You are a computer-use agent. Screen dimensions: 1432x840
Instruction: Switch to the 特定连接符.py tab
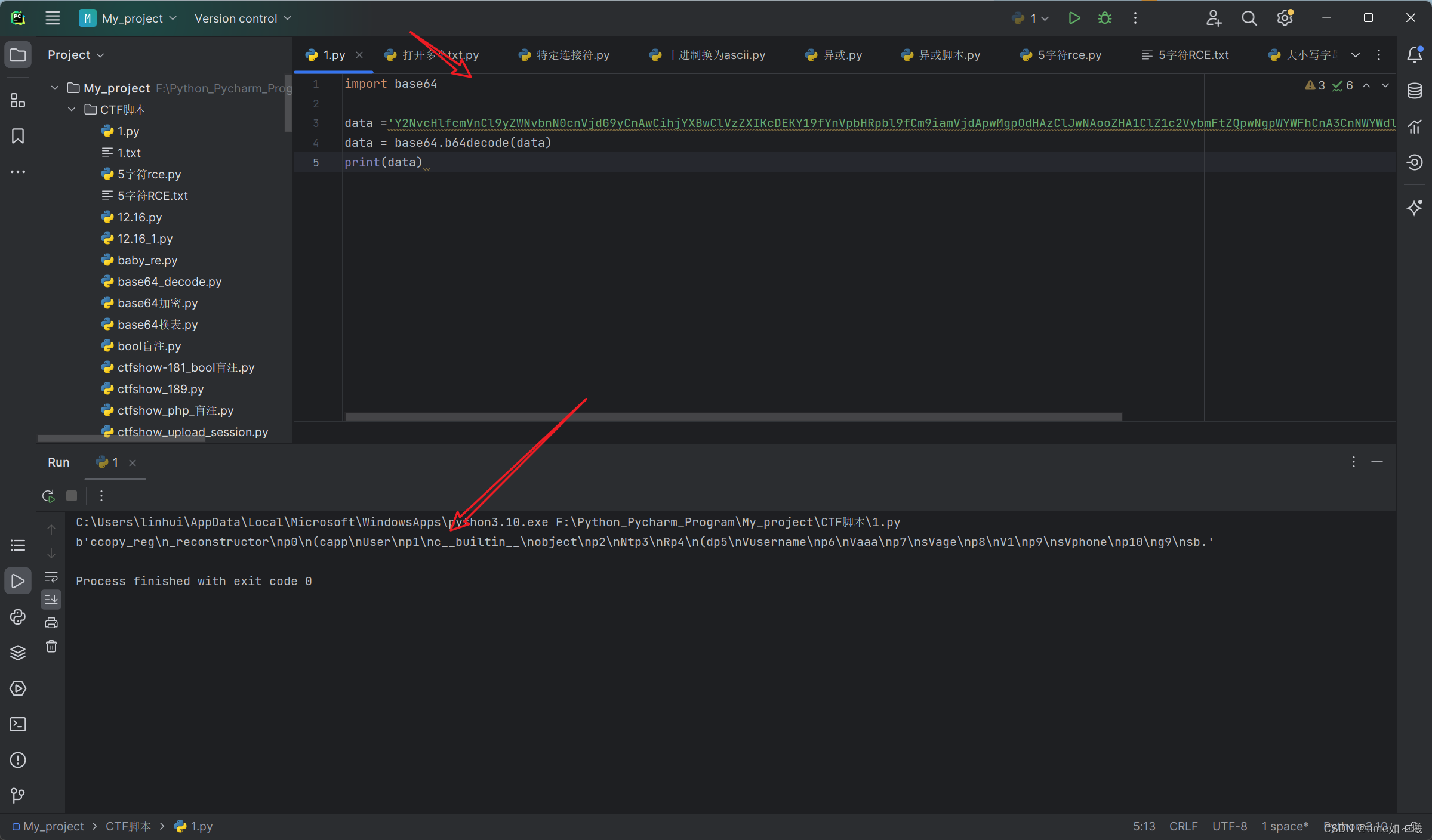pyautogui.click(x=565, y=55)
